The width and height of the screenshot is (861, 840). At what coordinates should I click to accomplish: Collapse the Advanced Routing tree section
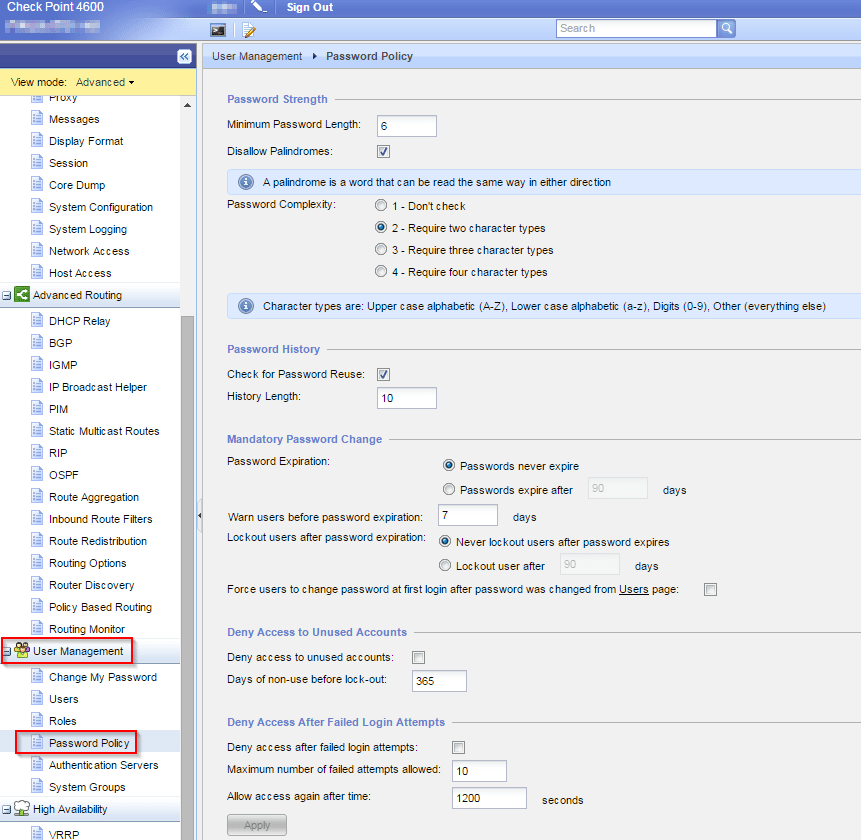[x=7, y=296]
